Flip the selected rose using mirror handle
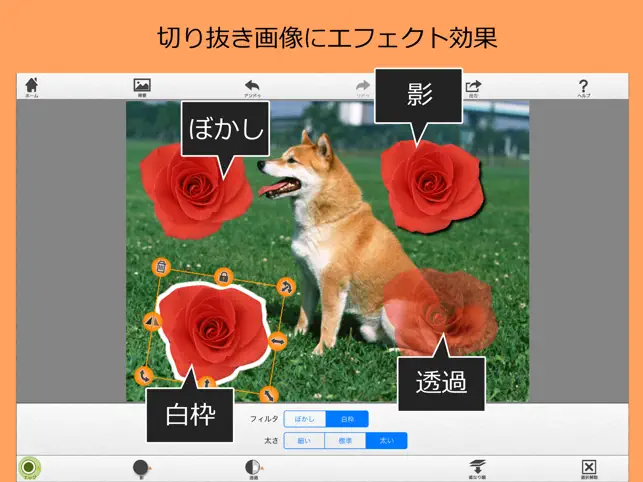Image resolution: width=643 pixels, height=482 pixels. pyautogui.click(x=152, y=321)
